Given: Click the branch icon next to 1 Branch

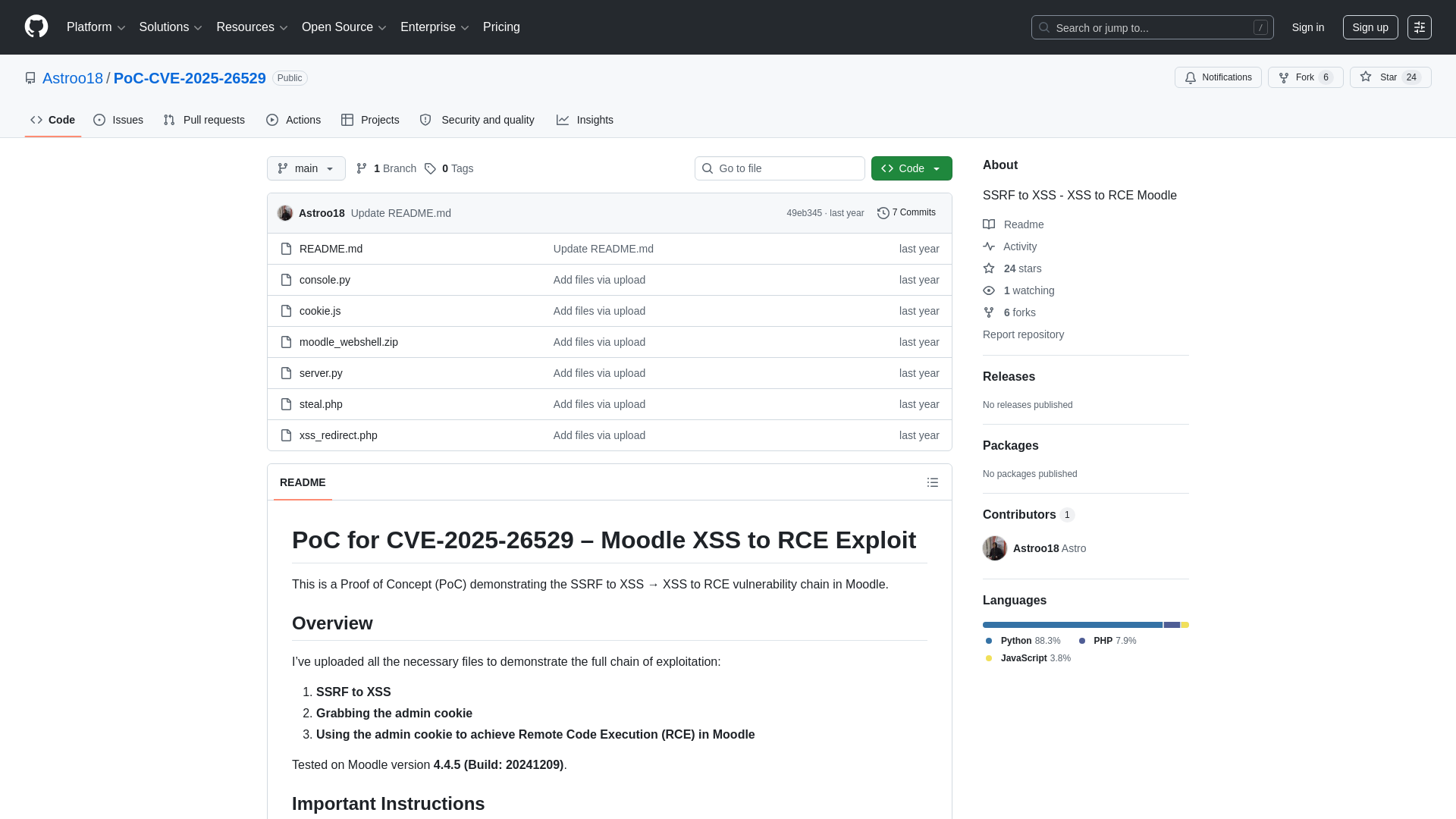Looking at the screenshot, I should pos(362,168).
